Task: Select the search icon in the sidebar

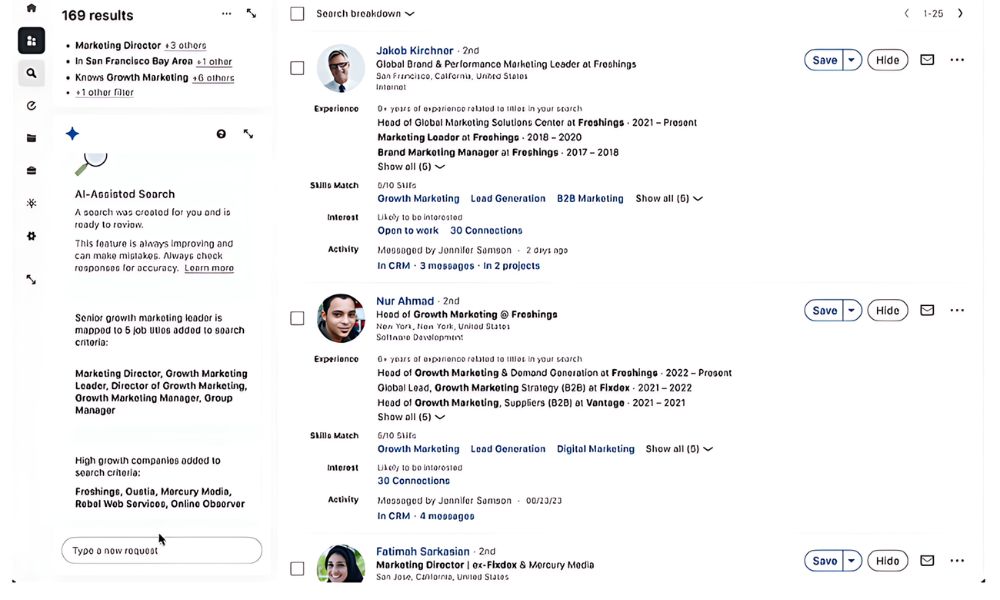Action: pos(31,72)
